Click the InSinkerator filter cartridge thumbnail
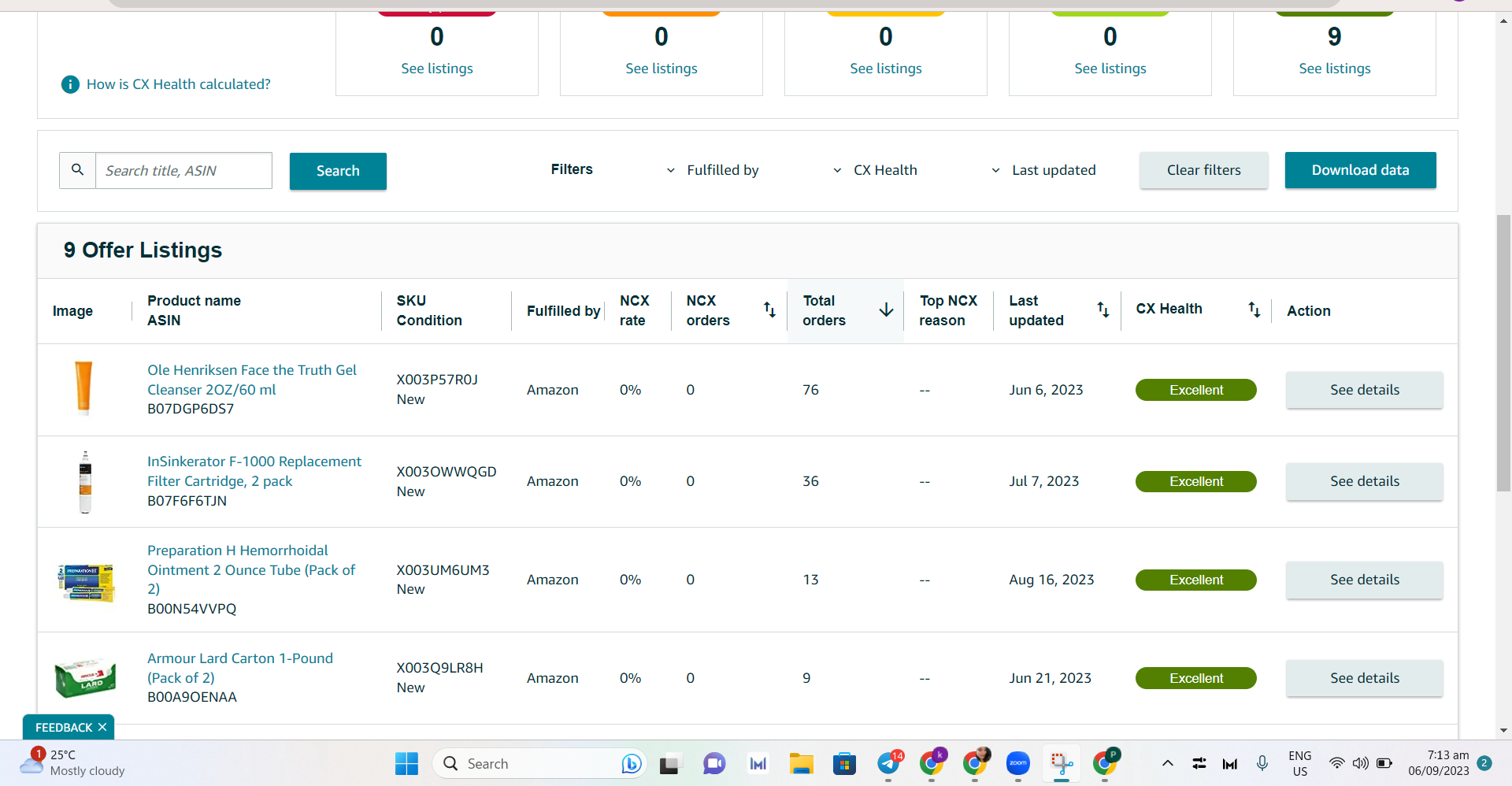This screenshot has height=786, width=1512. point(85,482)
